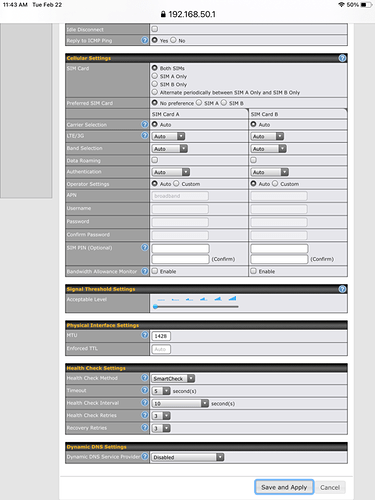Open Recovery Retries dropdown

161,428
